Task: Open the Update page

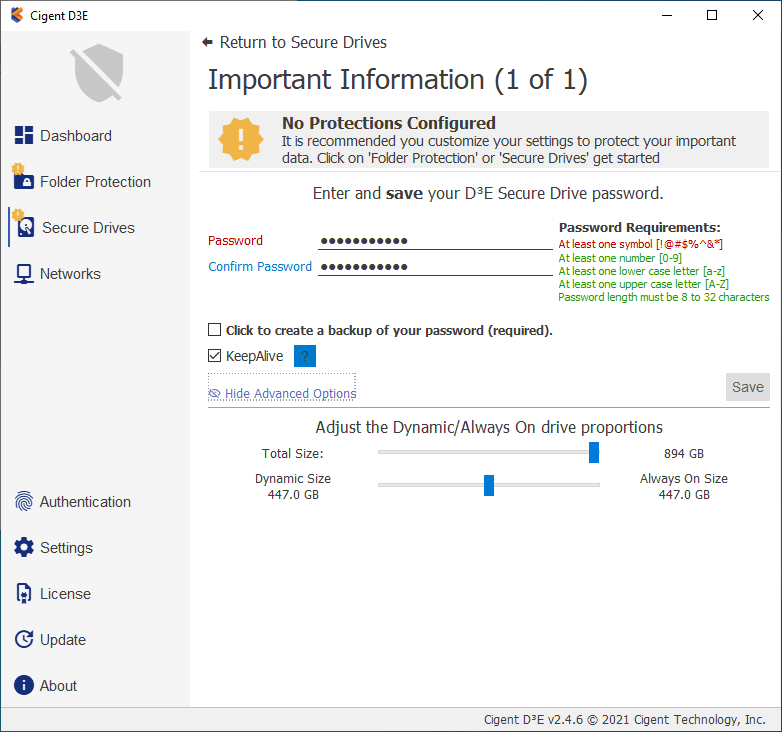Action: point(62,640)
